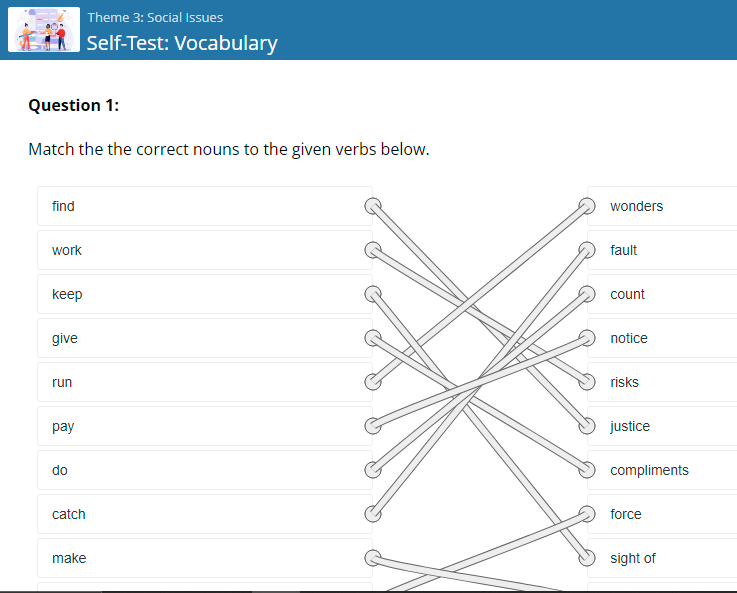
Task: Click the connector circle beside "work"
Action: pyautogui.click(x=372, y=250)
